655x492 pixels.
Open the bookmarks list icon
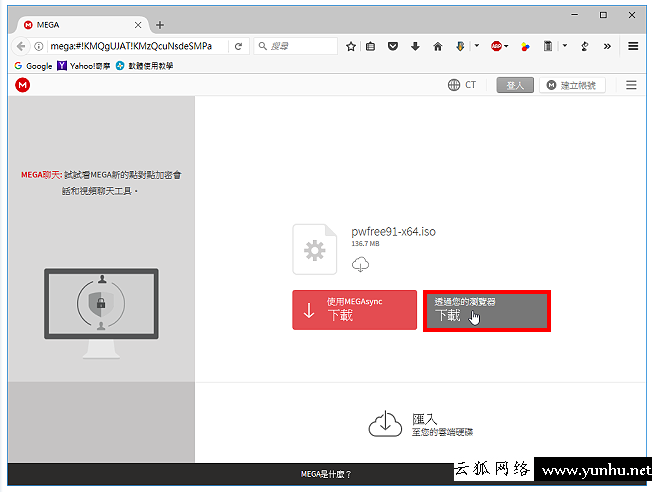[x=371, y=46]
